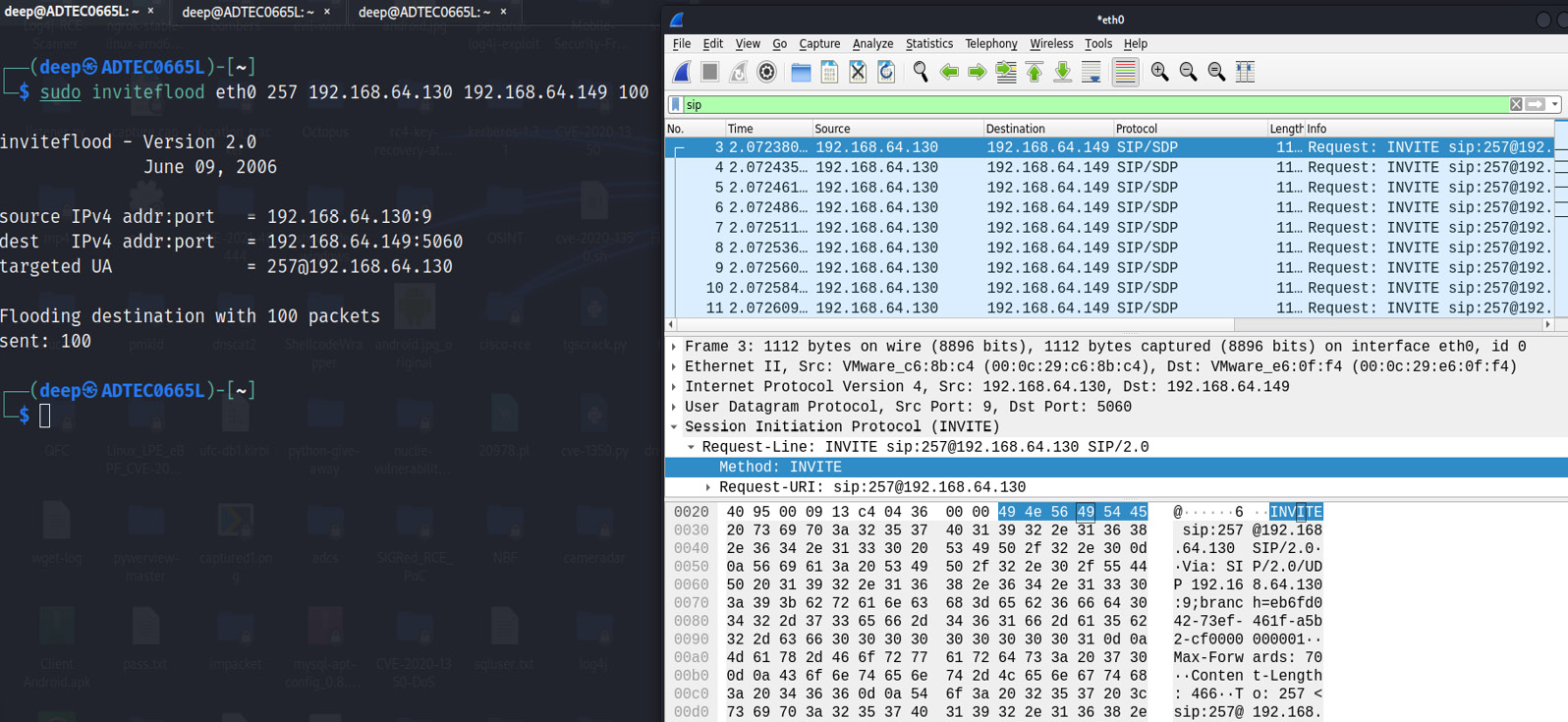Go back in packet history
Viewport: 1568px width, 722px height.
(949, 72)
